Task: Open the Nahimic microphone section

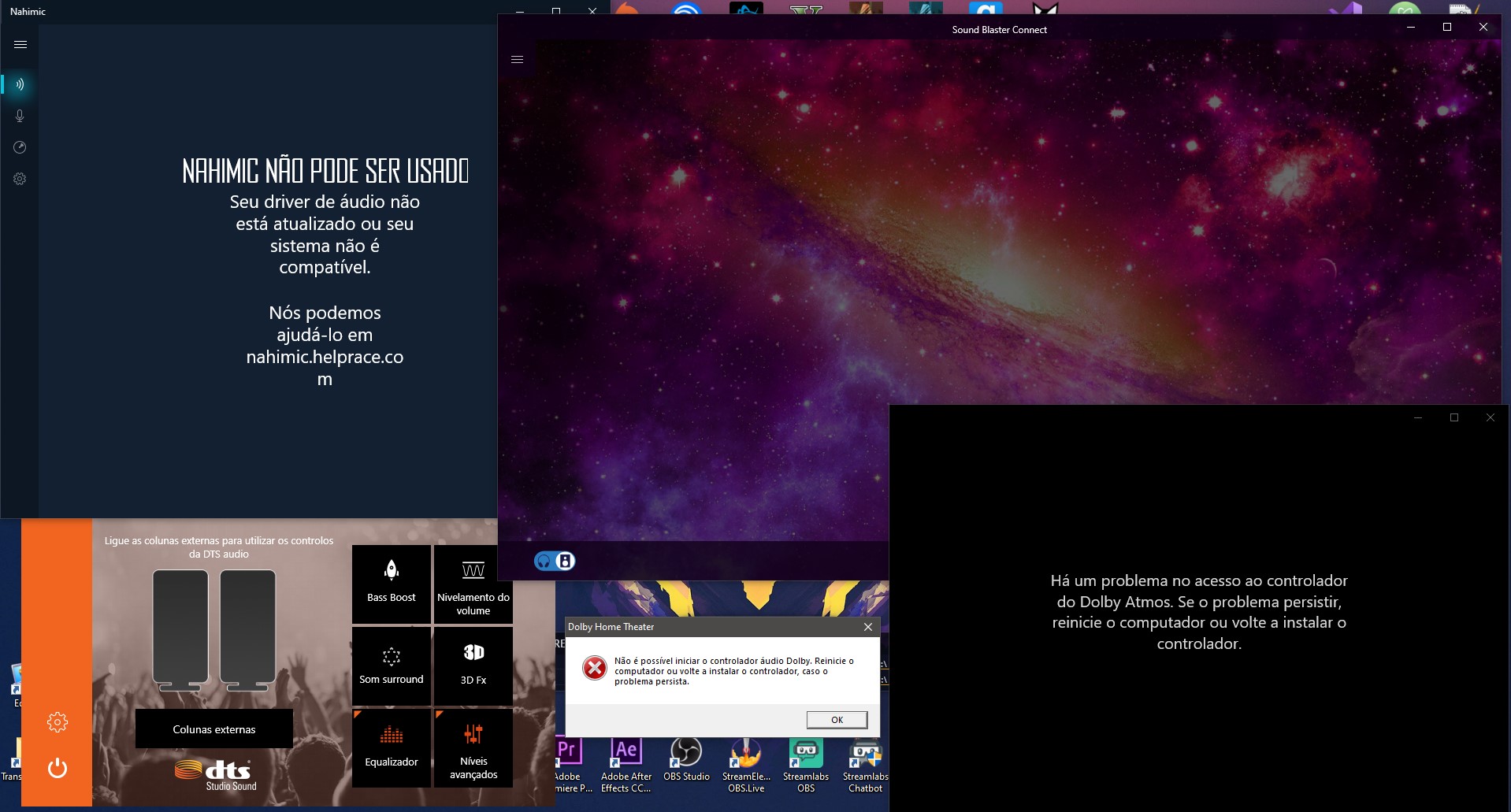Action: pyautogui.click(x=20, y=116)
